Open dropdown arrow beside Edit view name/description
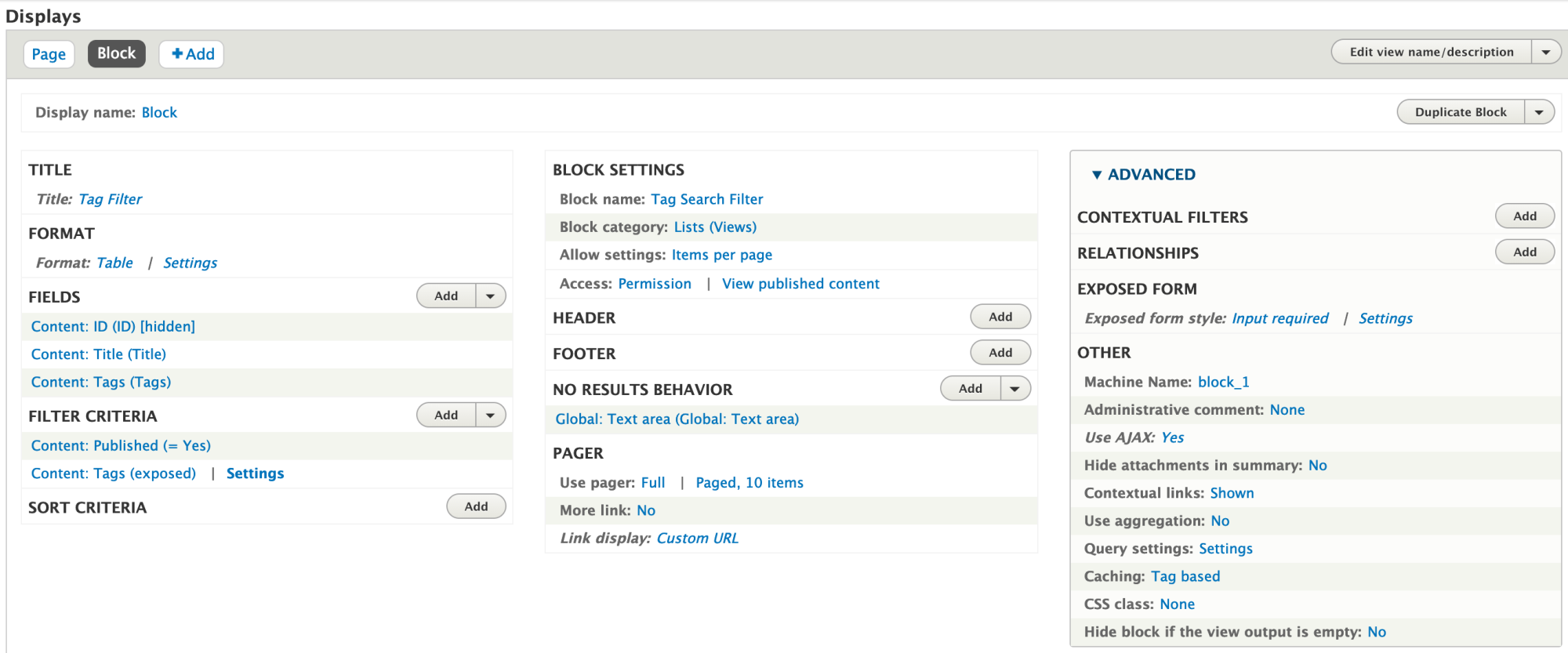The height and width of the screenshot is (653, 1568). 1545,53
